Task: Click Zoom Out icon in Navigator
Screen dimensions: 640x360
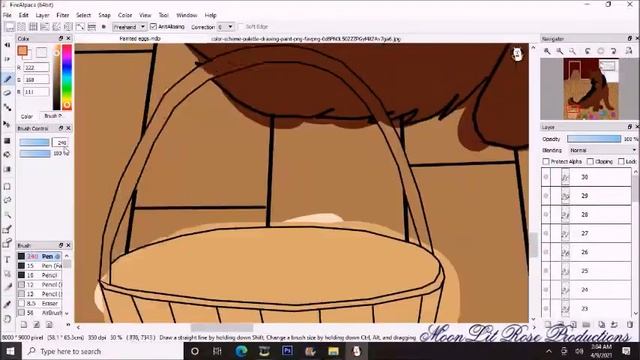Action: 560,51
